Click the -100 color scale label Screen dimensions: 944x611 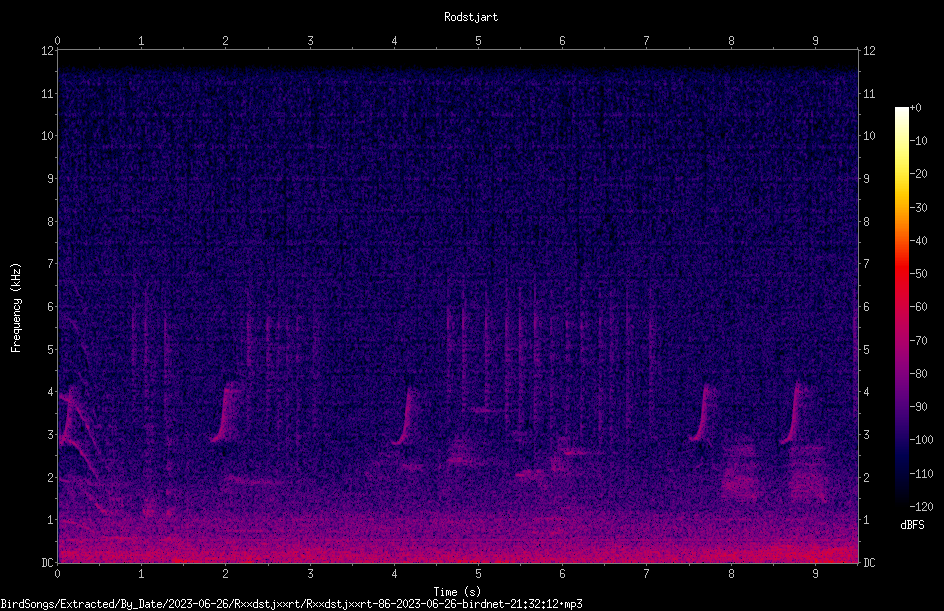pos(922,440)
